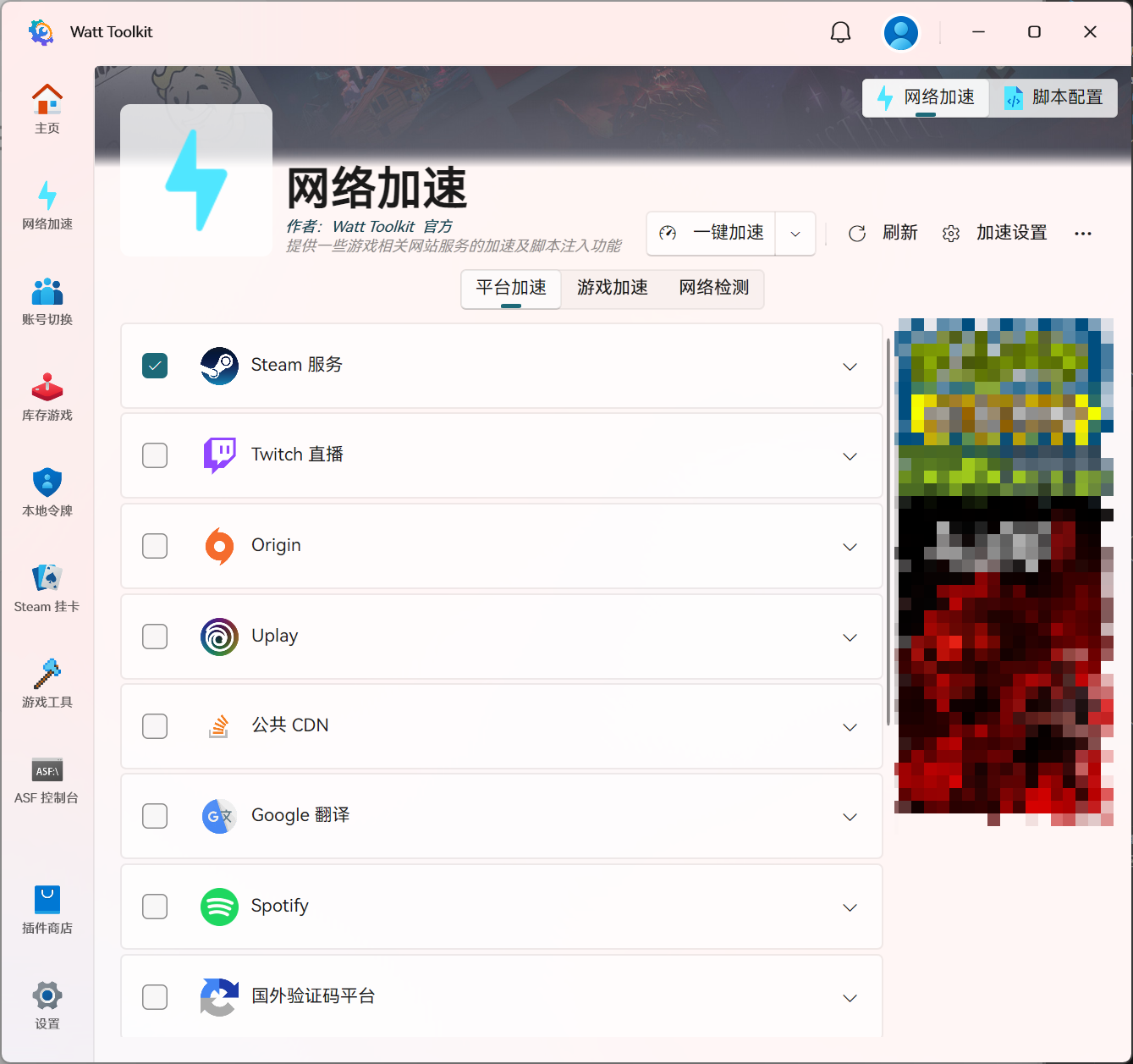Expand the Uplay row chevron

850,637
